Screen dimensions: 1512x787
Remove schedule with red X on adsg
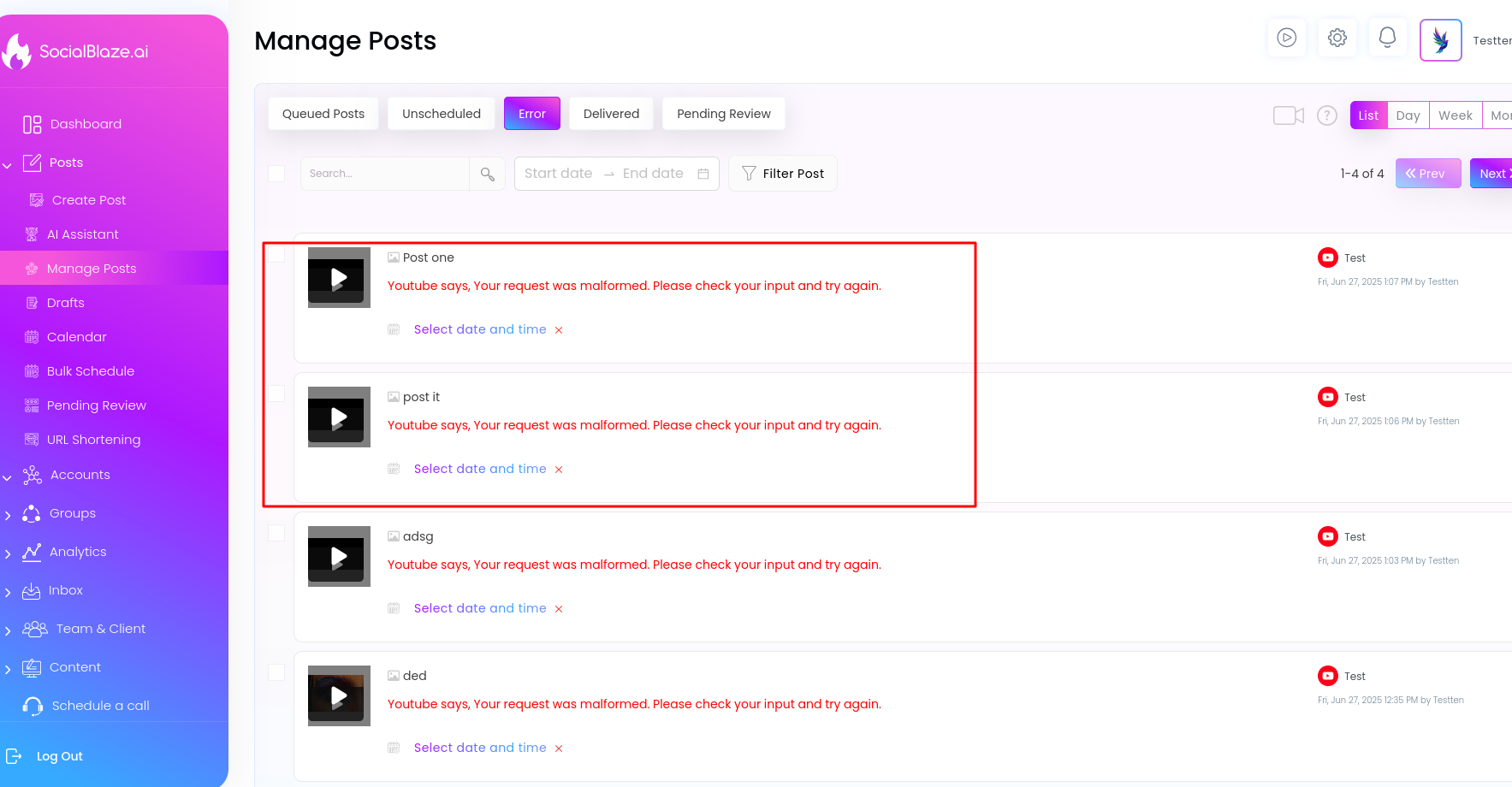pos(559,609)
